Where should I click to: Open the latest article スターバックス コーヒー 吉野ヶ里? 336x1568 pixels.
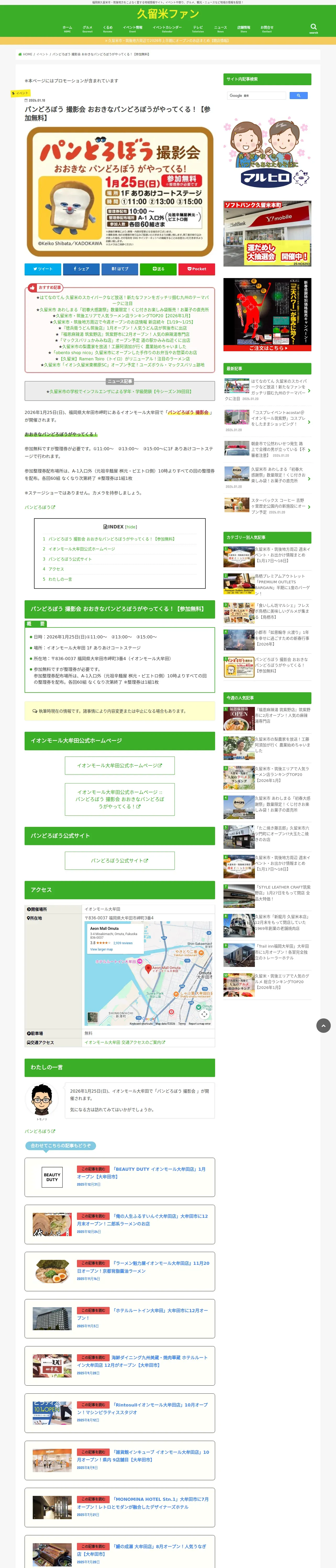267,506
